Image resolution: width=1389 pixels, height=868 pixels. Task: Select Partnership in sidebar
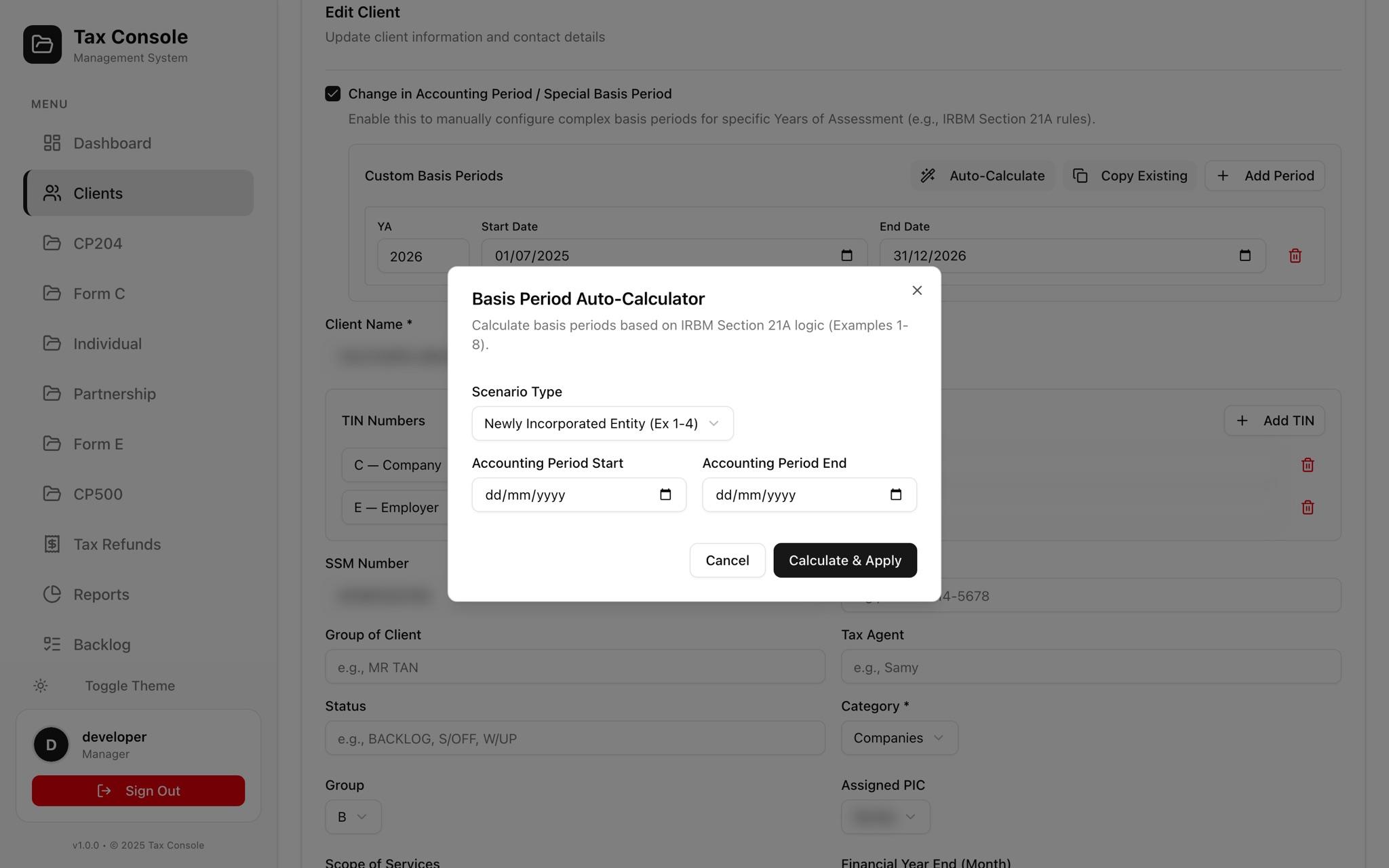[x=138, y=394]
